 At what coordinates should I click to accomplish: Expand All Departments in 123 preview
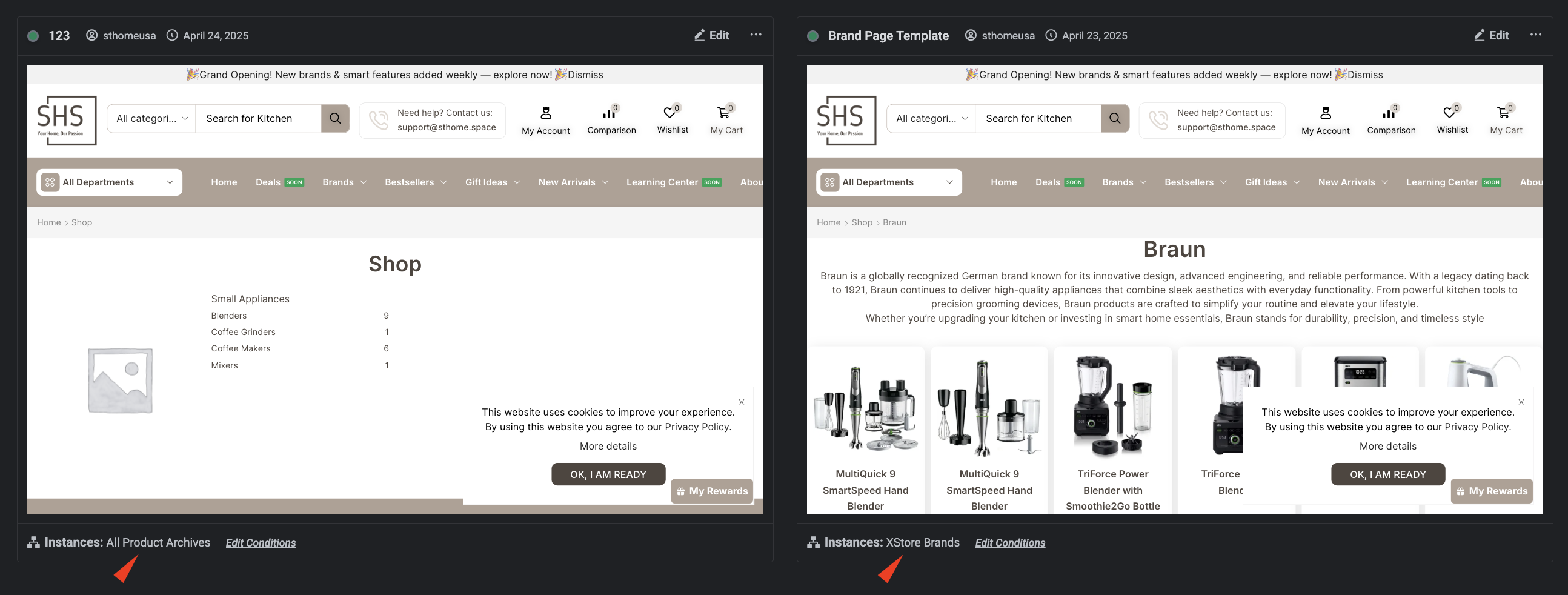(110, 182)
